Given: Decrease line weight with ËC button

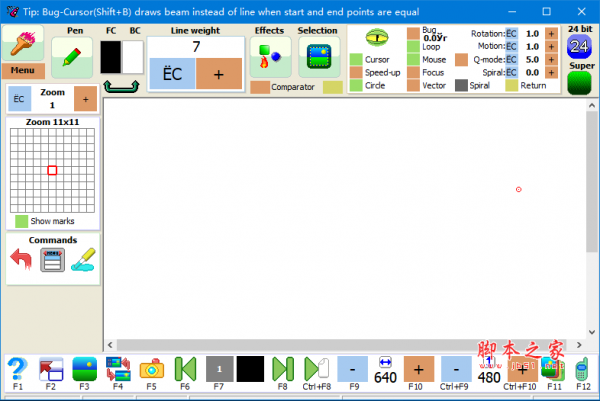Looking at the screenshot, I should [172, 74].
